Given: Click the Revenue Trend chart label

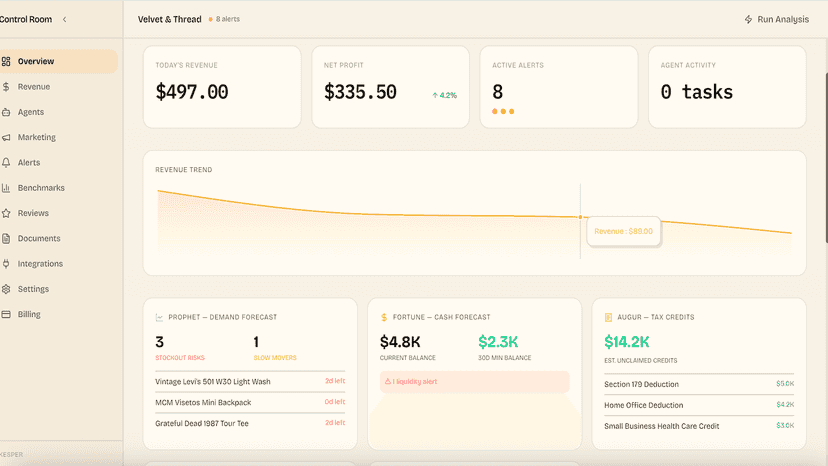Looking at the screenshot, I should tap(184, 170).
